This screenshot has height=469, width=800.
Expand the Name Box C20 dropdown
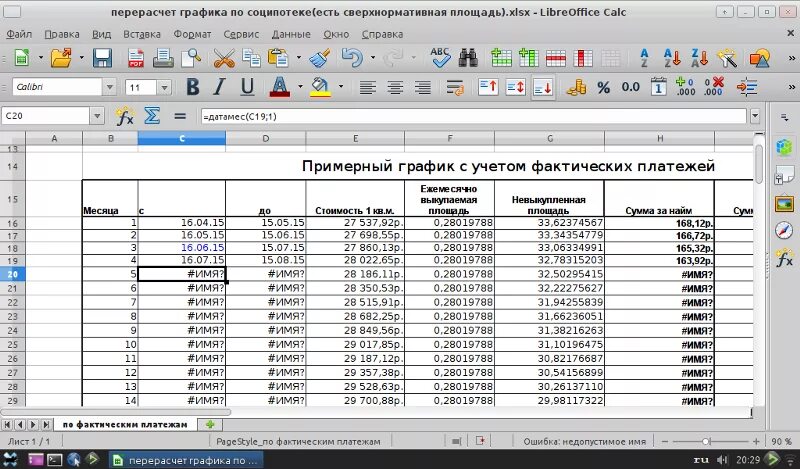tap(97, 116)
